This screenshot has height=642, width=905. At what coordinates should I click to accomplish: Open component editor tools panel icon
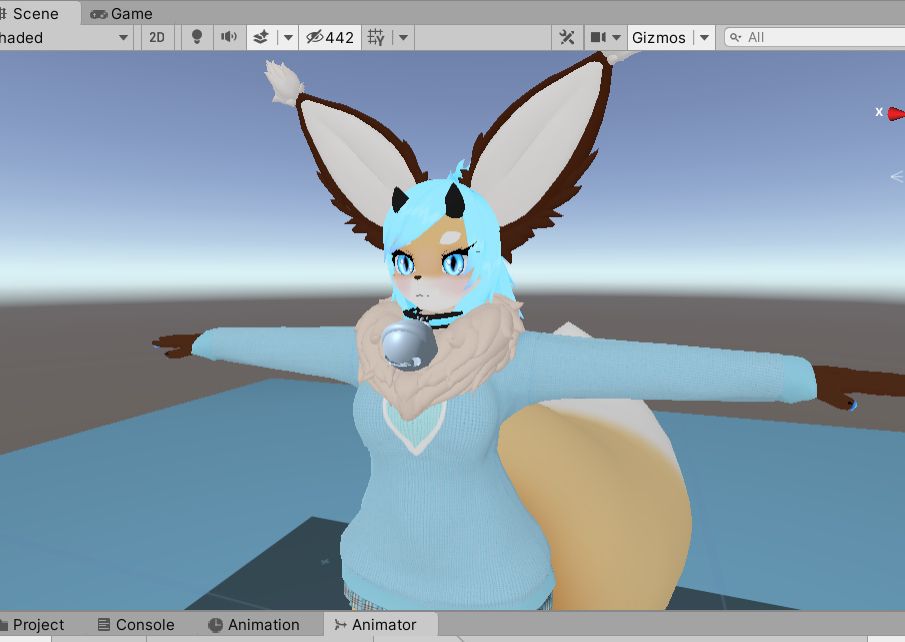[567, 38]
